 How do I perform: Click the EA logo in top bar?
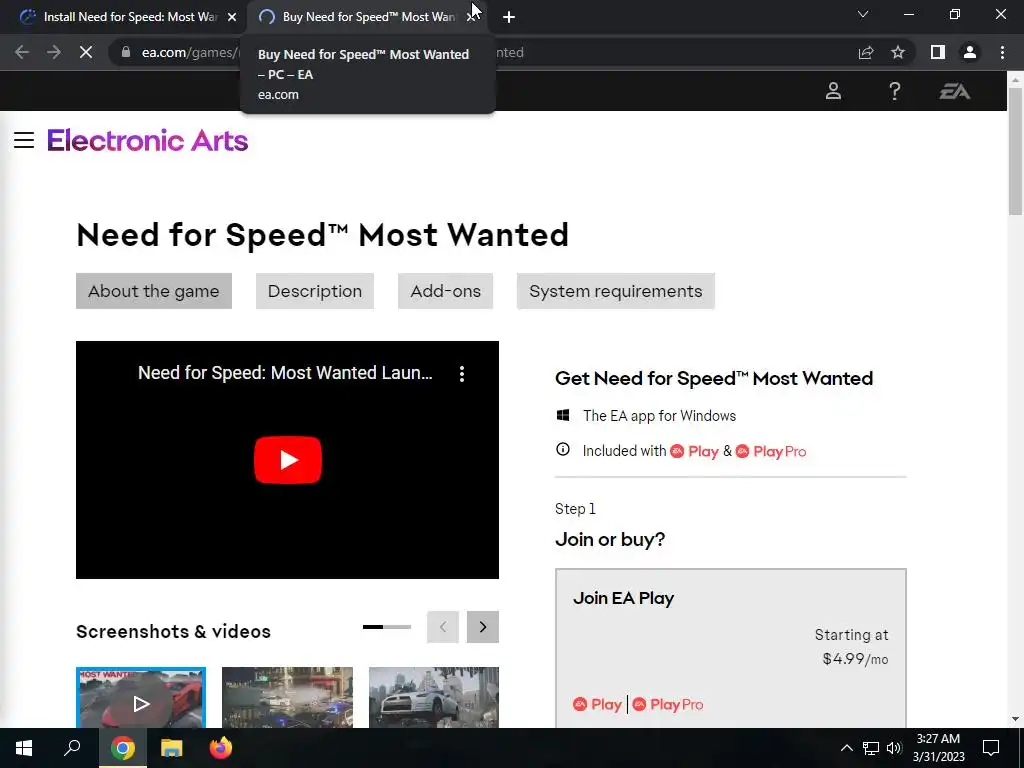954,91
